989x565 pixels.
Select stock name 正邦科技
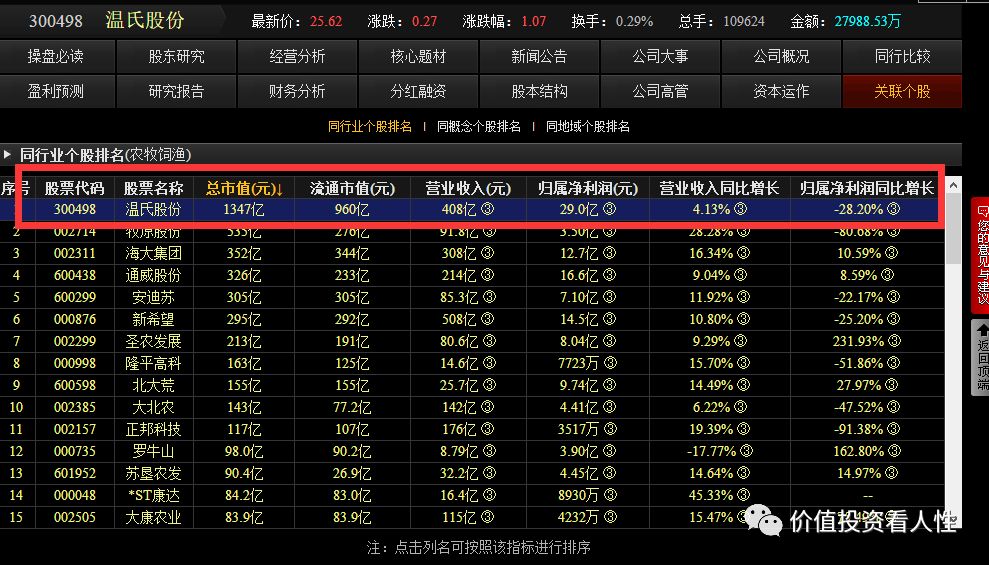point(153,429)
